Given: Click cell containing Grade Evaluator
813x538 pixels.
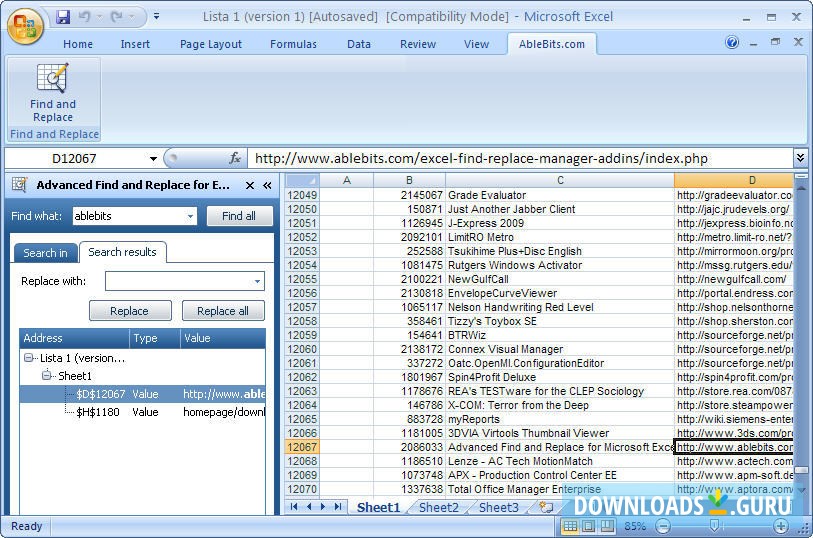Looking at the screenshot, I should coord(560,195).
